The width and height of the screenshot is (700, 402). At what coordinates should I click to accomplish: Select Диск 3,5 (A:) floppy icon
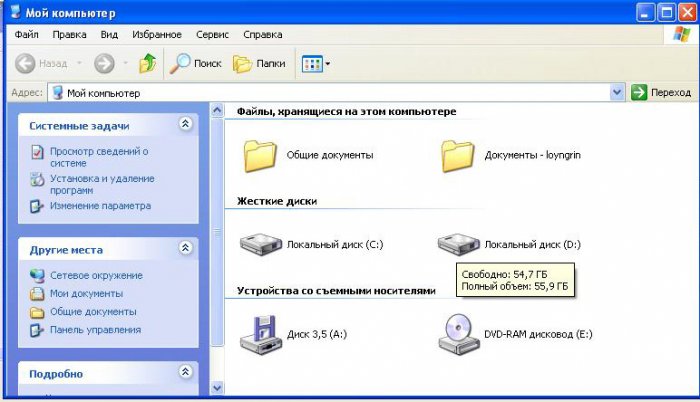click(261, 335)
